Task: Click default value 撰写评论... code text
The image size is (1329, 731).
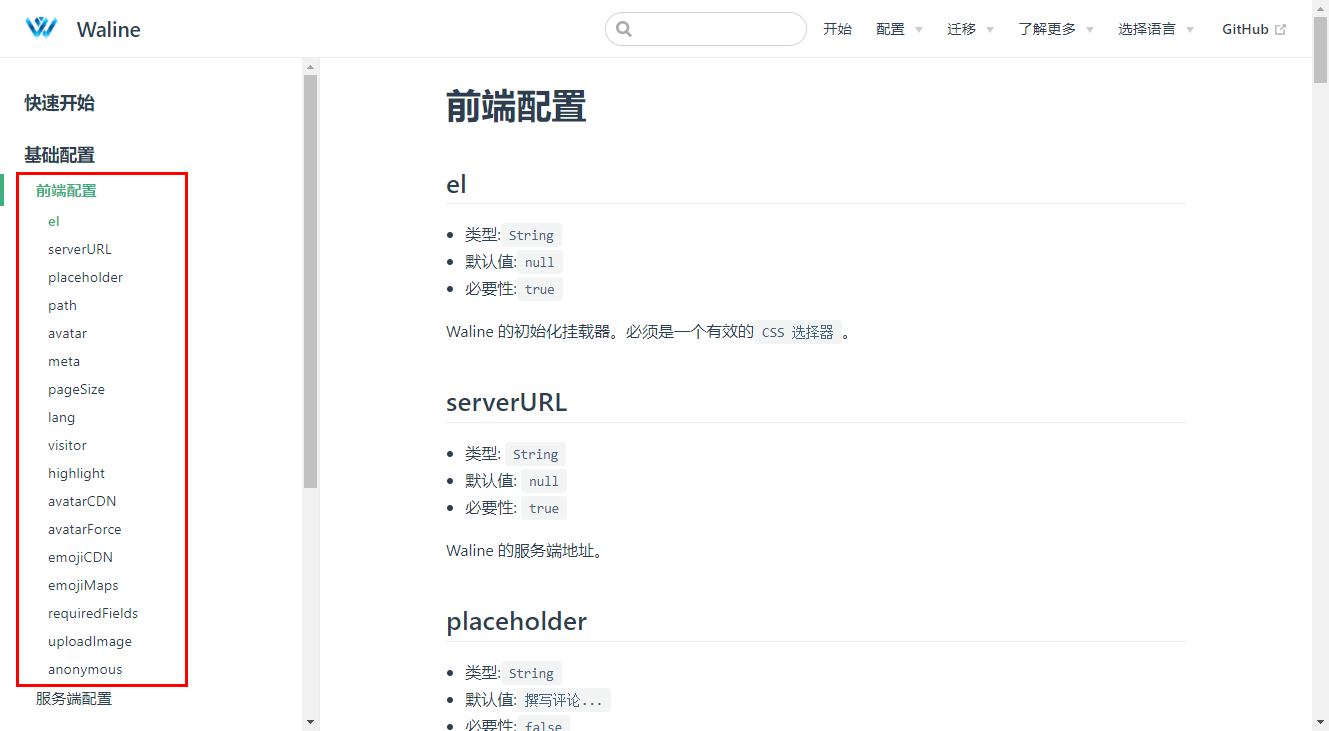Action: pos(564,701)
